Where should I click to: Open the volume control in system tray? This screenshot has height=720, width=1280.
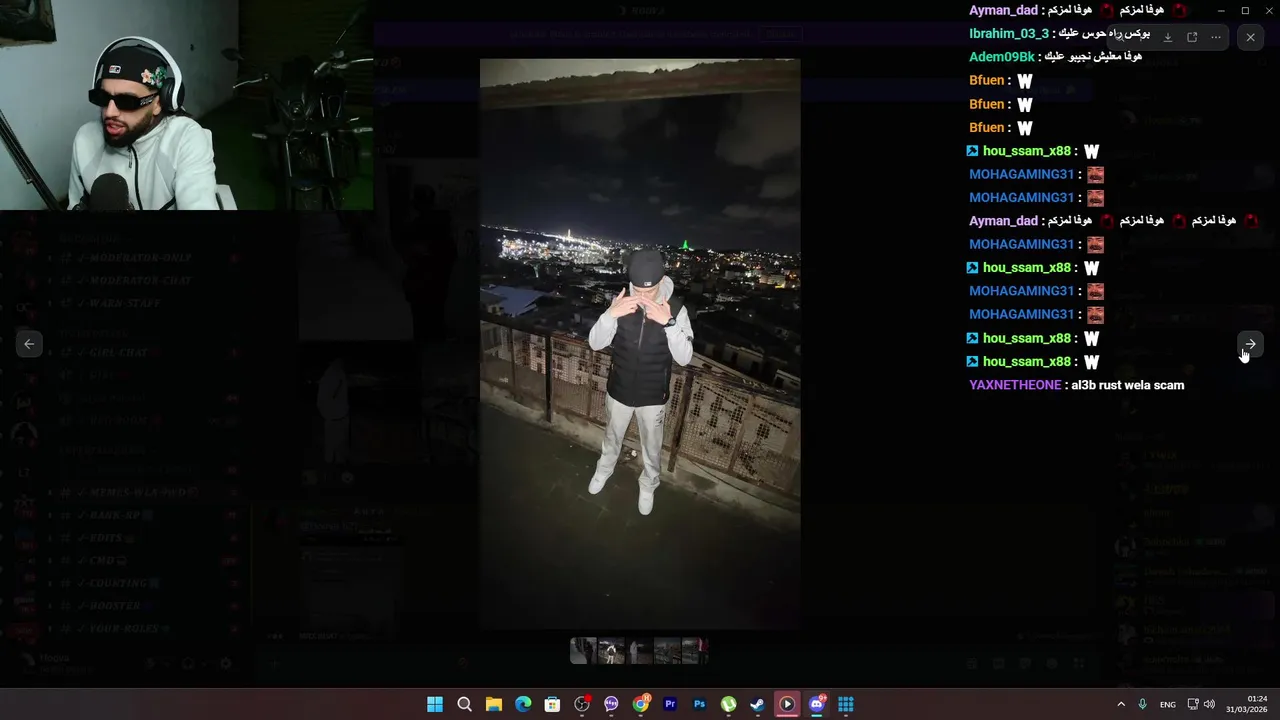click(1209, 704)
